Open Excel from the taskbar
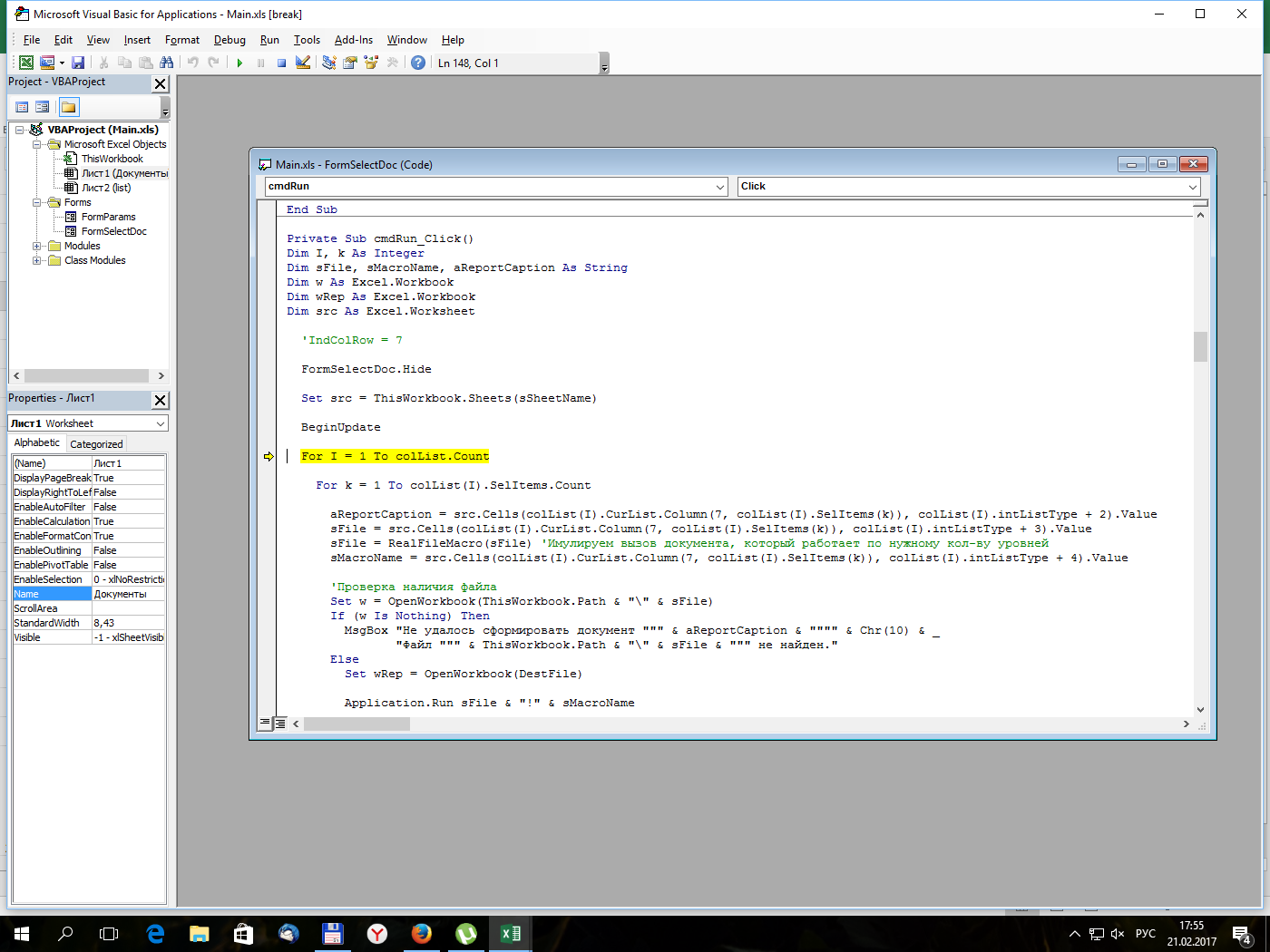 (x=511, y=933)
